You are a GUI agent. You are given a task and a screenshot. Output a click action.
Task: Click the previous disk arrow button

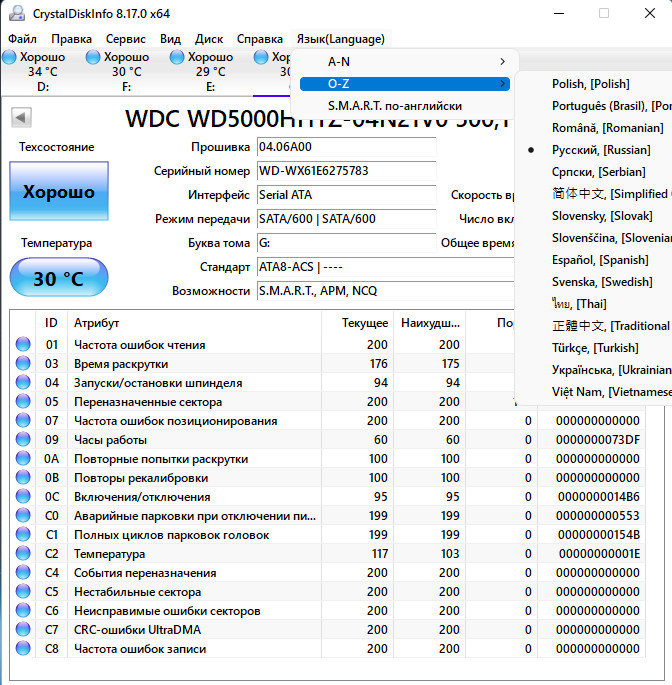[21, 118]
